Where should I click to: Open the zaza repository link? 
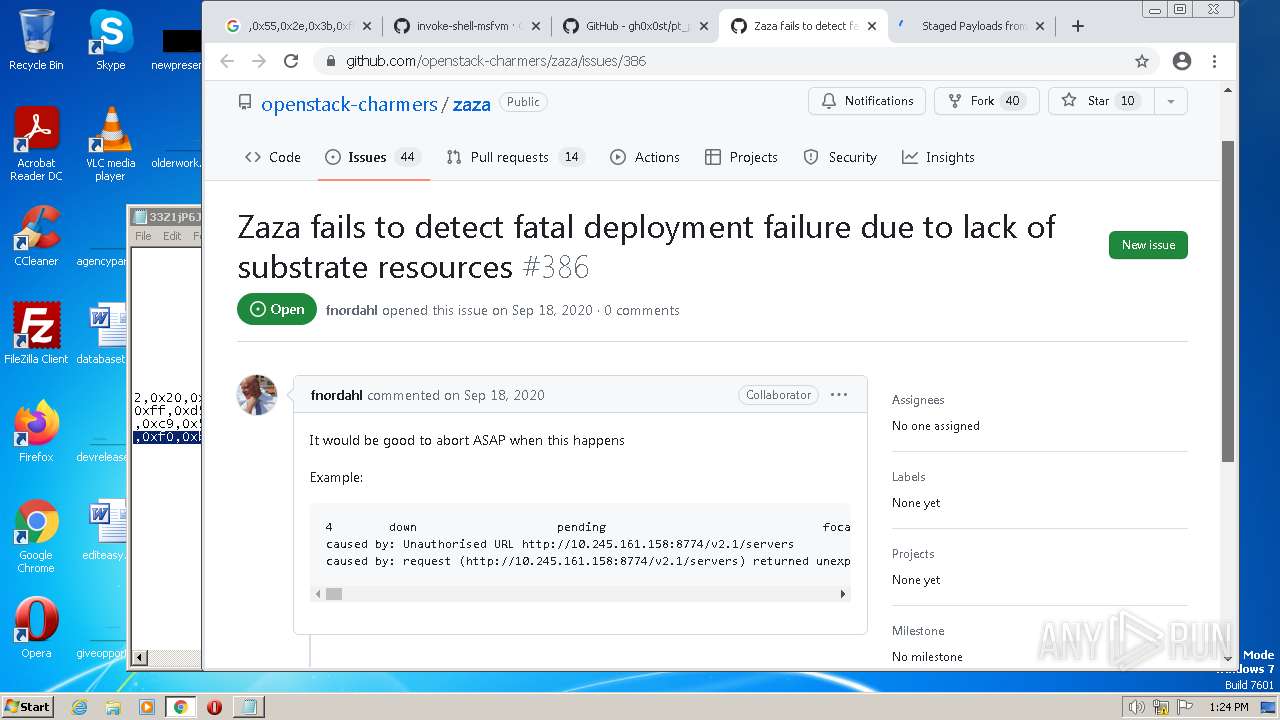coord(472,104)
